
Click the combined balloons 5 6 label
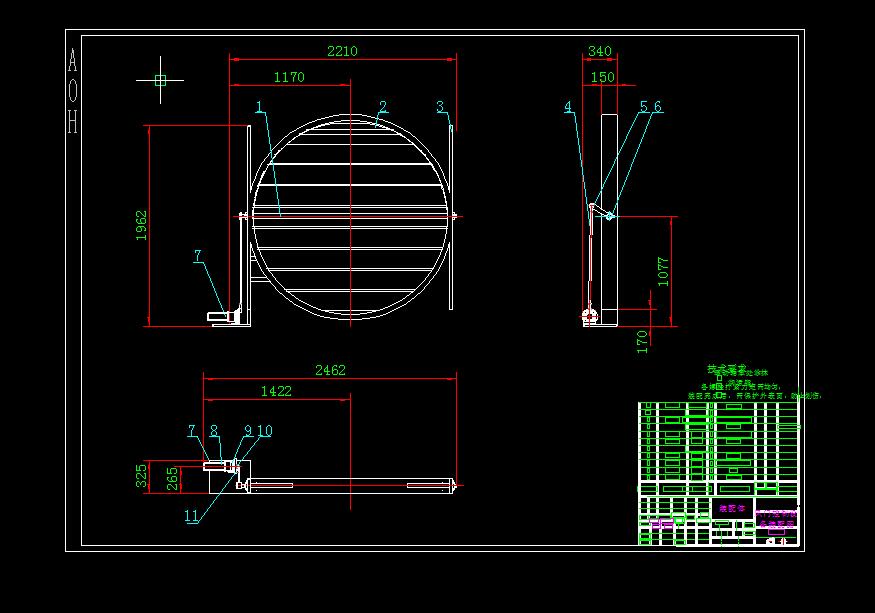pyautogui.click(x=650, y=104)
